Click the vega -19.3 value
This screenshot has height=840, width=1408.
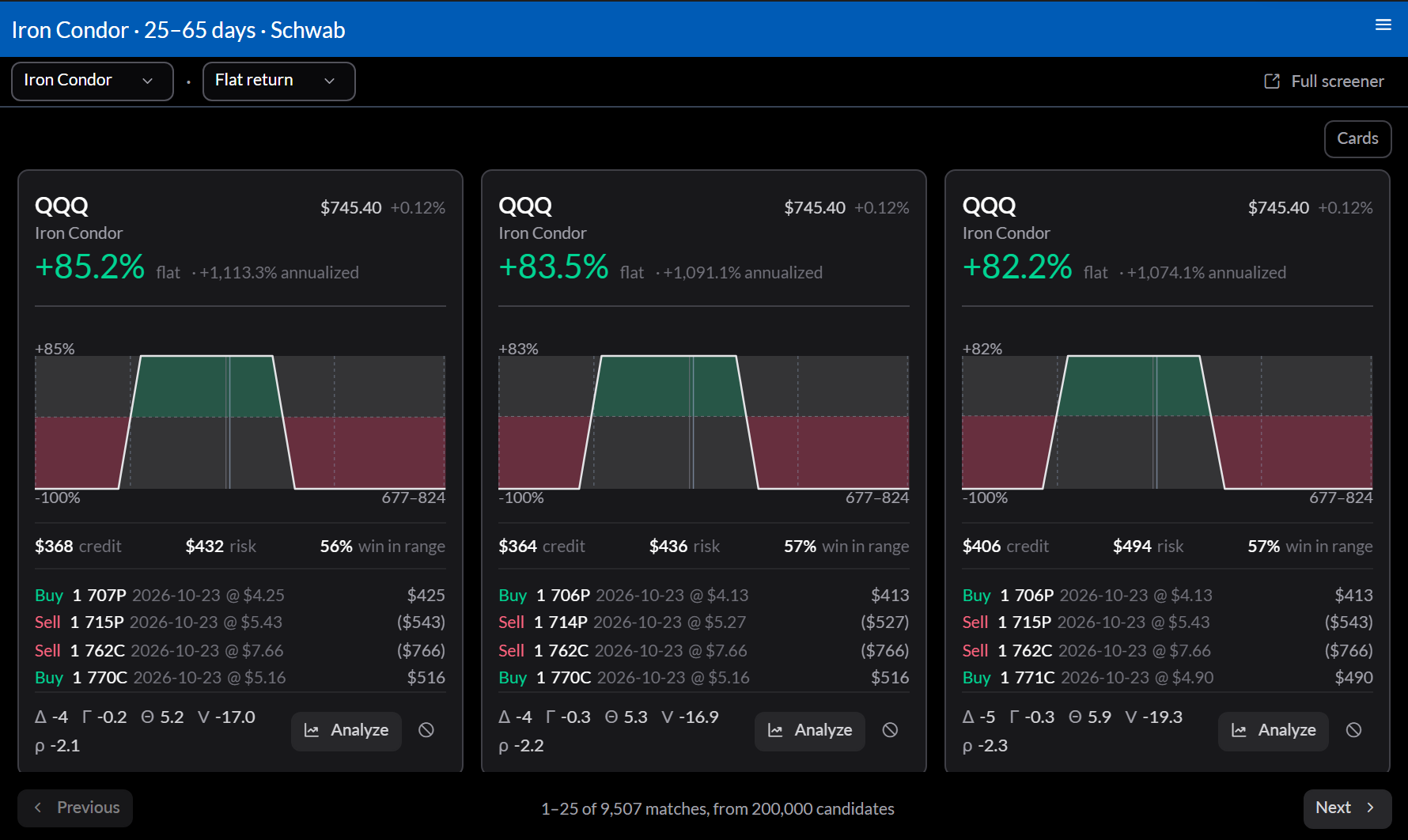click(x=1153, y=717)
